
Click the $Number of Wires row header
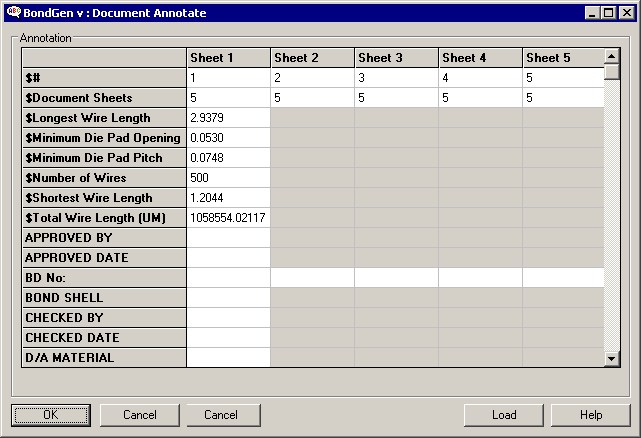104,178
